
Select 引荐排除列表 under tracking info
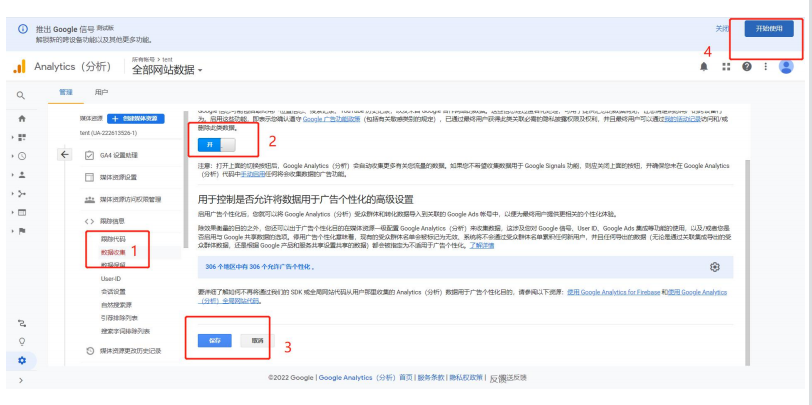119,317
